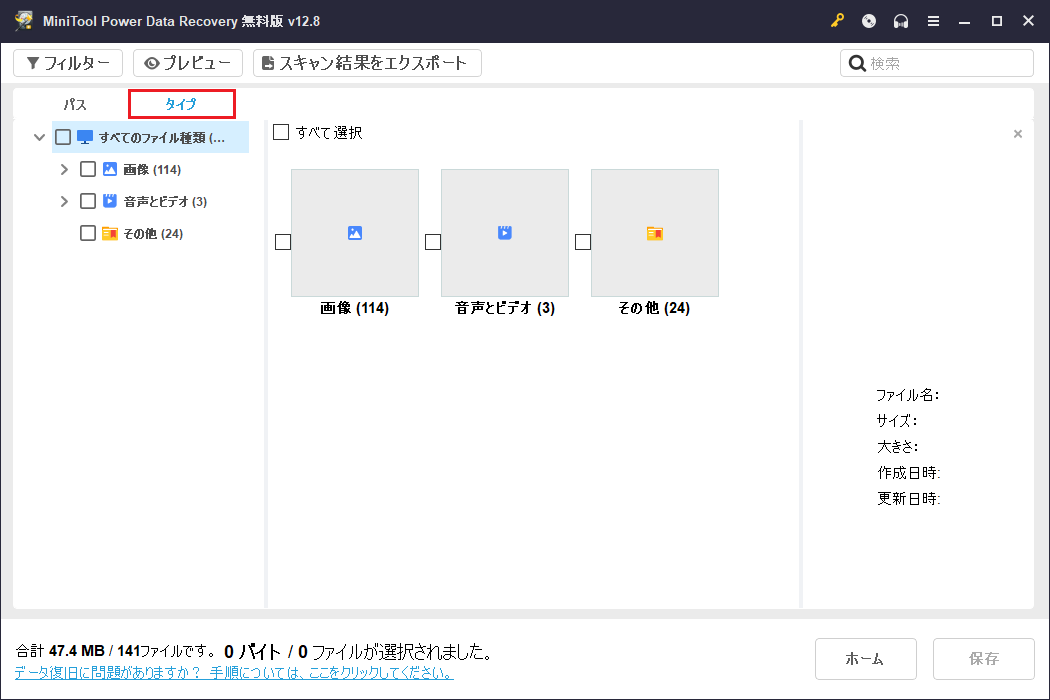The height and width of the screenshot is (700, 1050).
Task: Click the eye Preview icon
Action: pyautogui.click(x=152, y=62)
